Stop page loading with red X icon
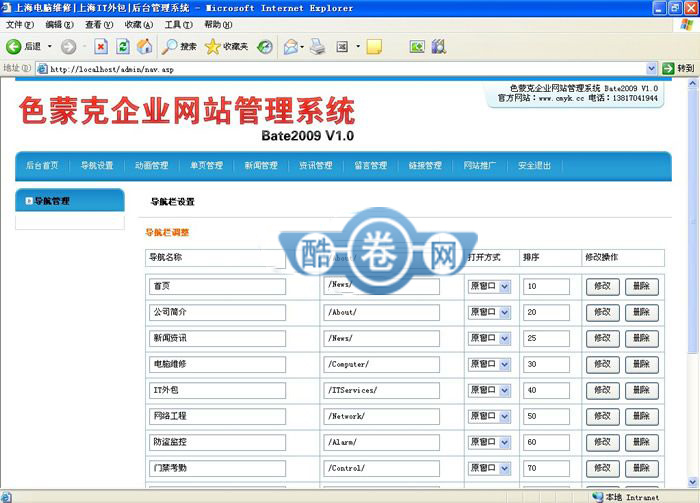Screen dimensions: 700x503 click(x=101, y=46)
